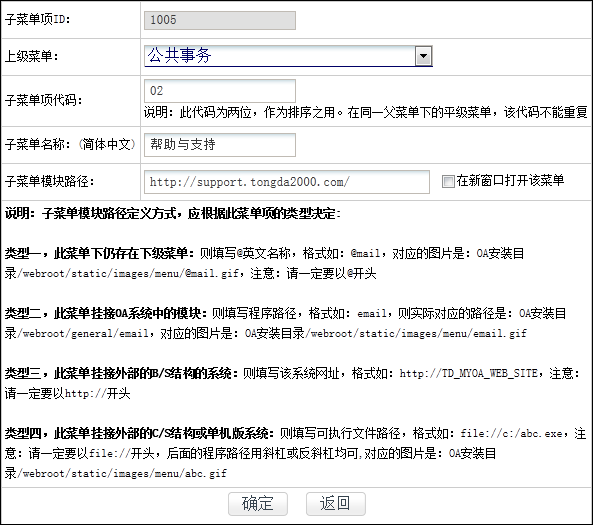
Task: Click the example text http://TD_MYOA_WEB_SITE
Action: click(469, 373)
